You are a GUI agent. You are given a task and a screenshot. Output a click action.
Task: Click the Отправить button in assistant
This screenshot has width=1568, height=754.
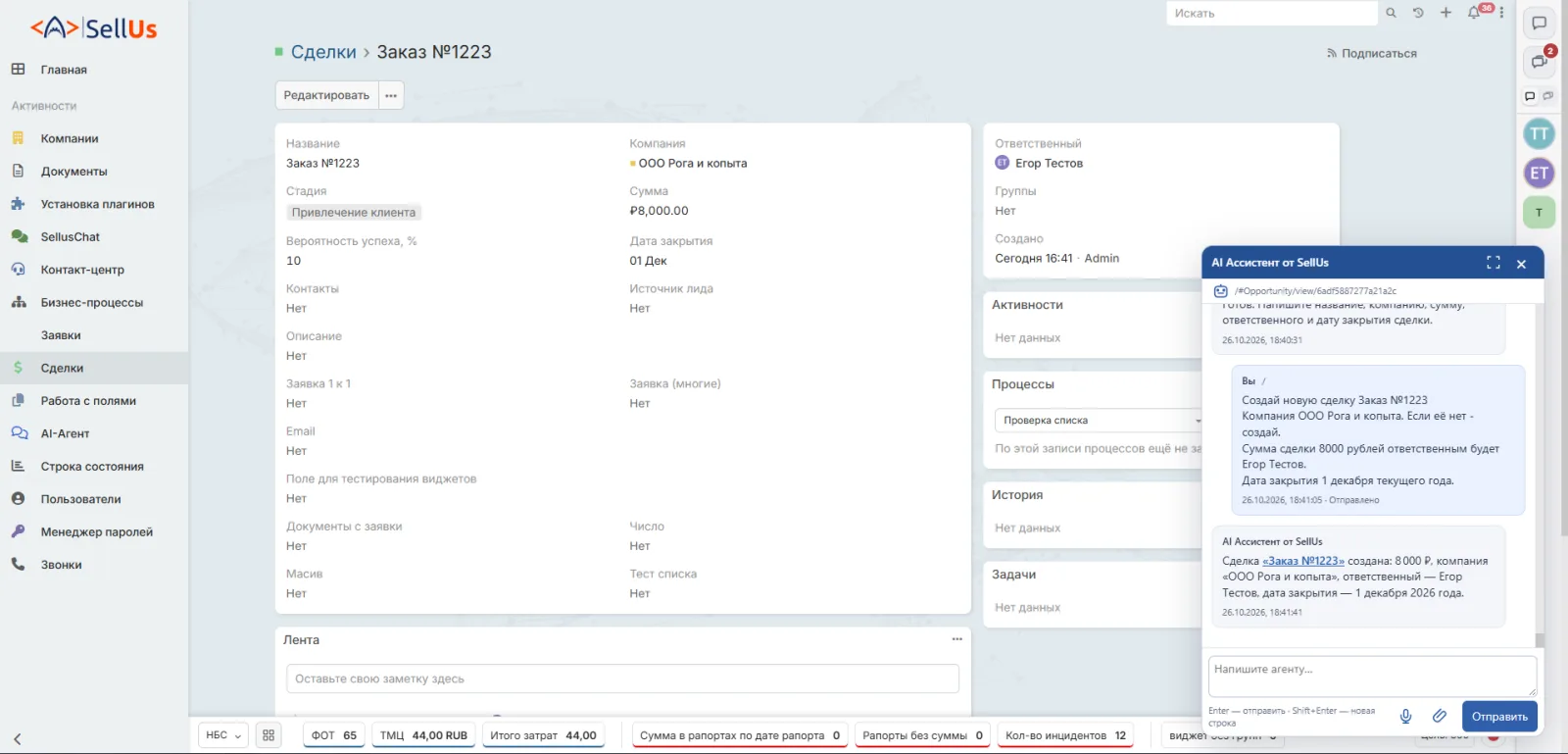point(1499,717)
